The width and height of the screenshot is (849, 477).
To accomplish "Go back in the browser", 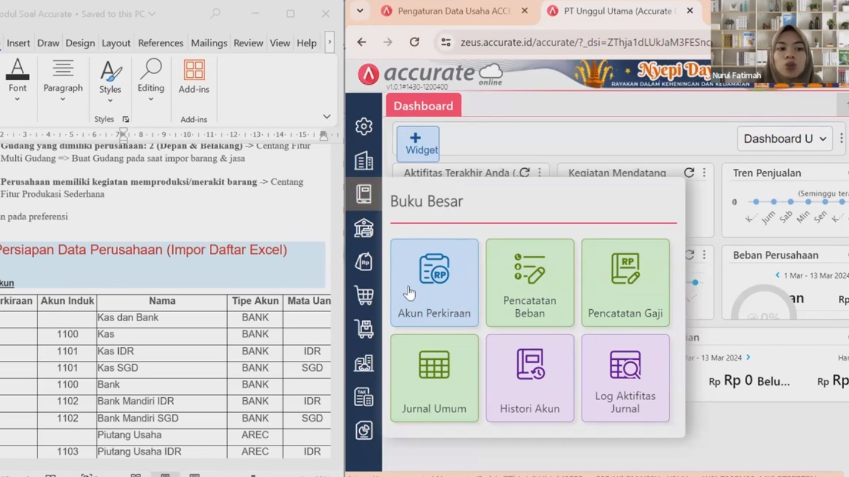I will (362, 42).
